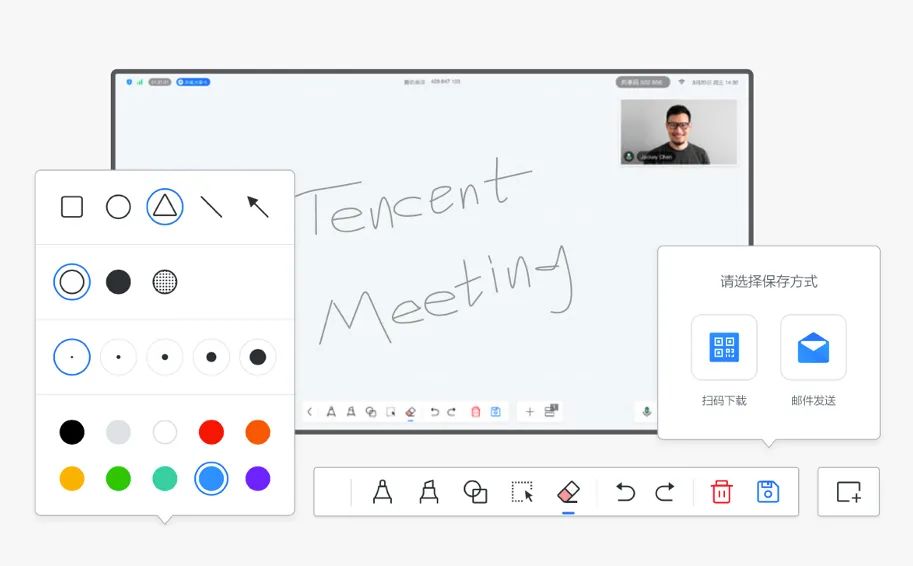Image resolution: width=913 pixels, height=566 pixels.
Task: Choose the email send option
Action: coord(813,348)
